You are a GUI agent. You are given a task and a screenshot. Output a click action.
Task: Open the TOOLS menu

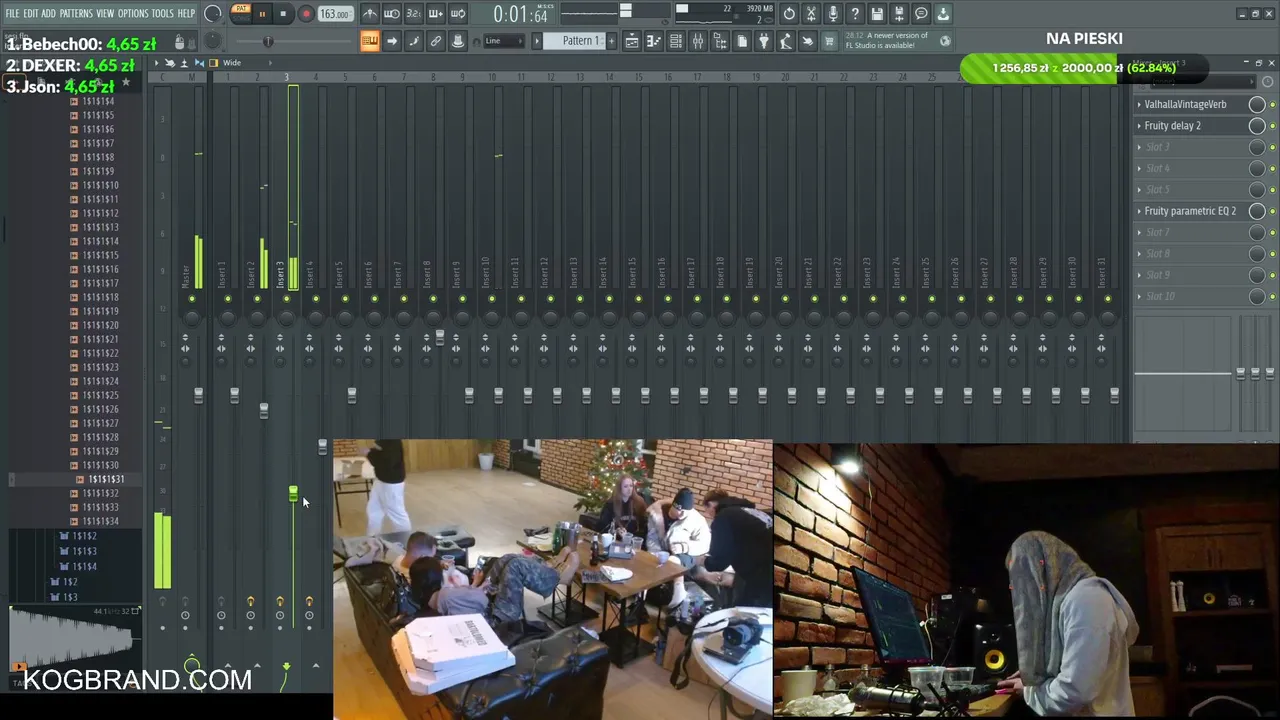[x=163, y=14]
